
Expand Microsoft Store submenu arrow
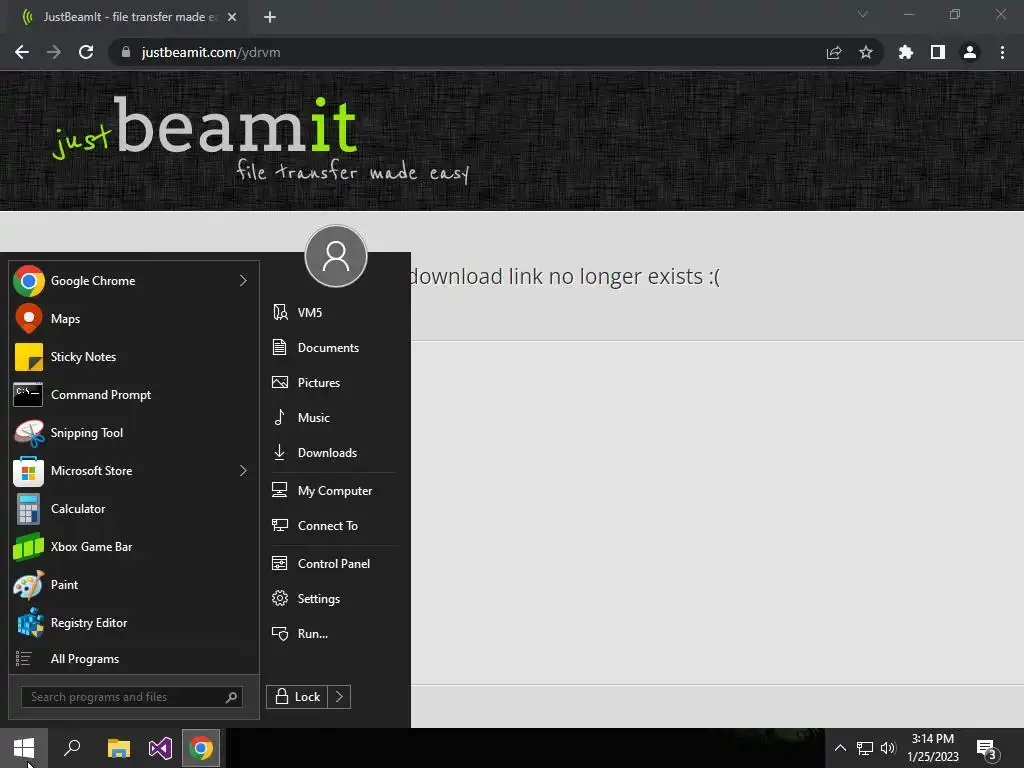243,471
